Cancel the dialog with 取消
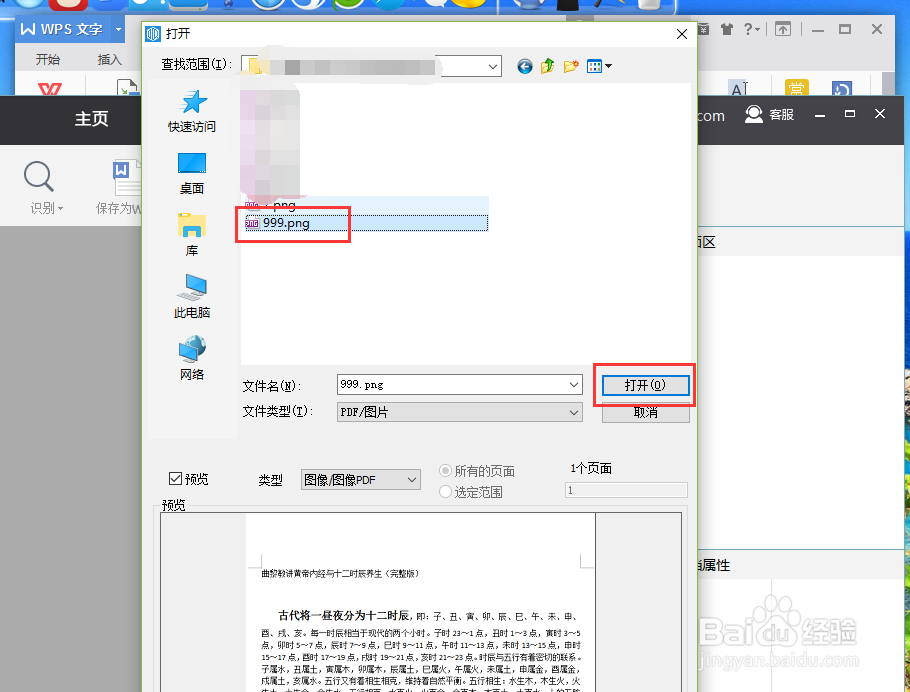 pyautogui.click(x=645, y=412)
